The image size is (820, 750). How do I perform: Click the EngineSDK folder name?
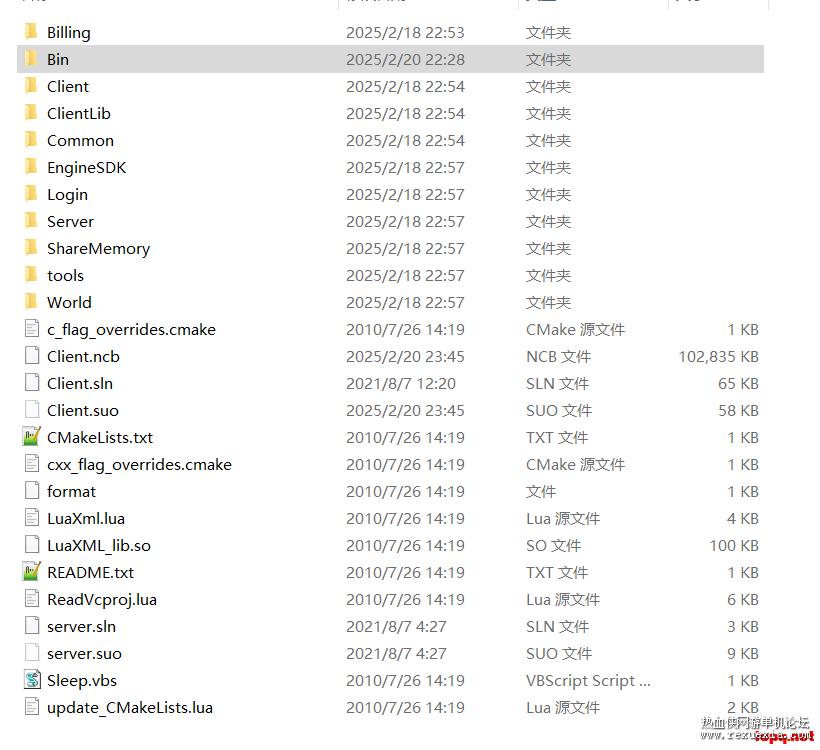click(87, 168)
